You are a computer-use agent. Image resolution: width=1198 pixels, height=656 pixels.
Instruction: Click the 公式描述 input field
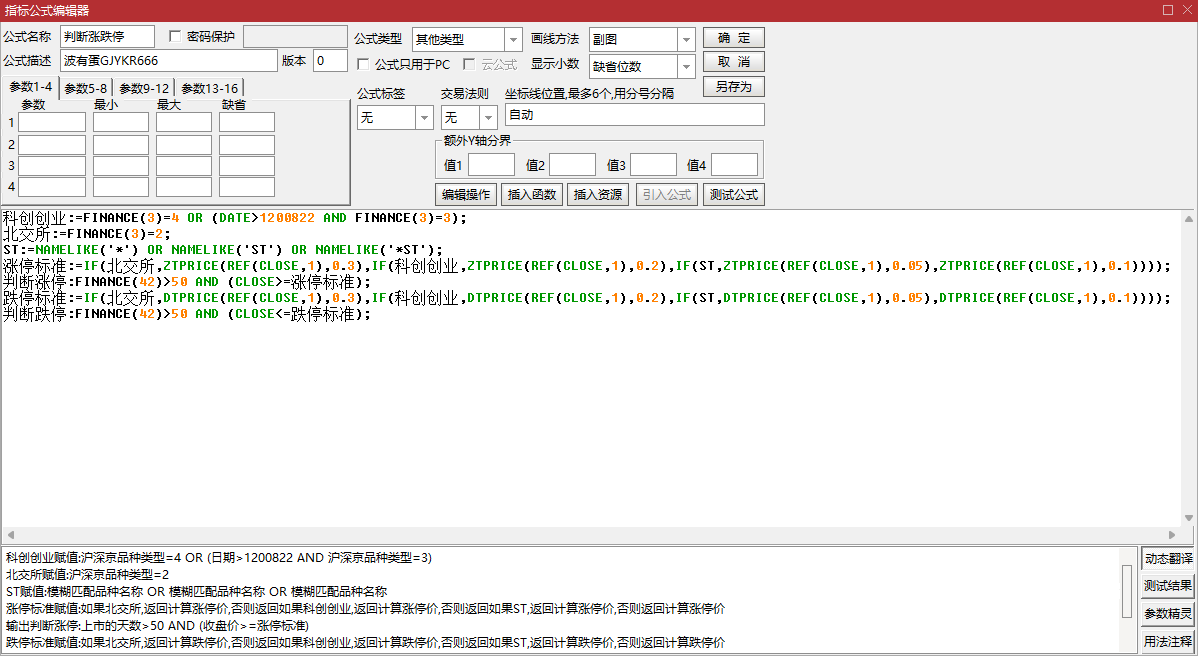[x=169, y=60]
